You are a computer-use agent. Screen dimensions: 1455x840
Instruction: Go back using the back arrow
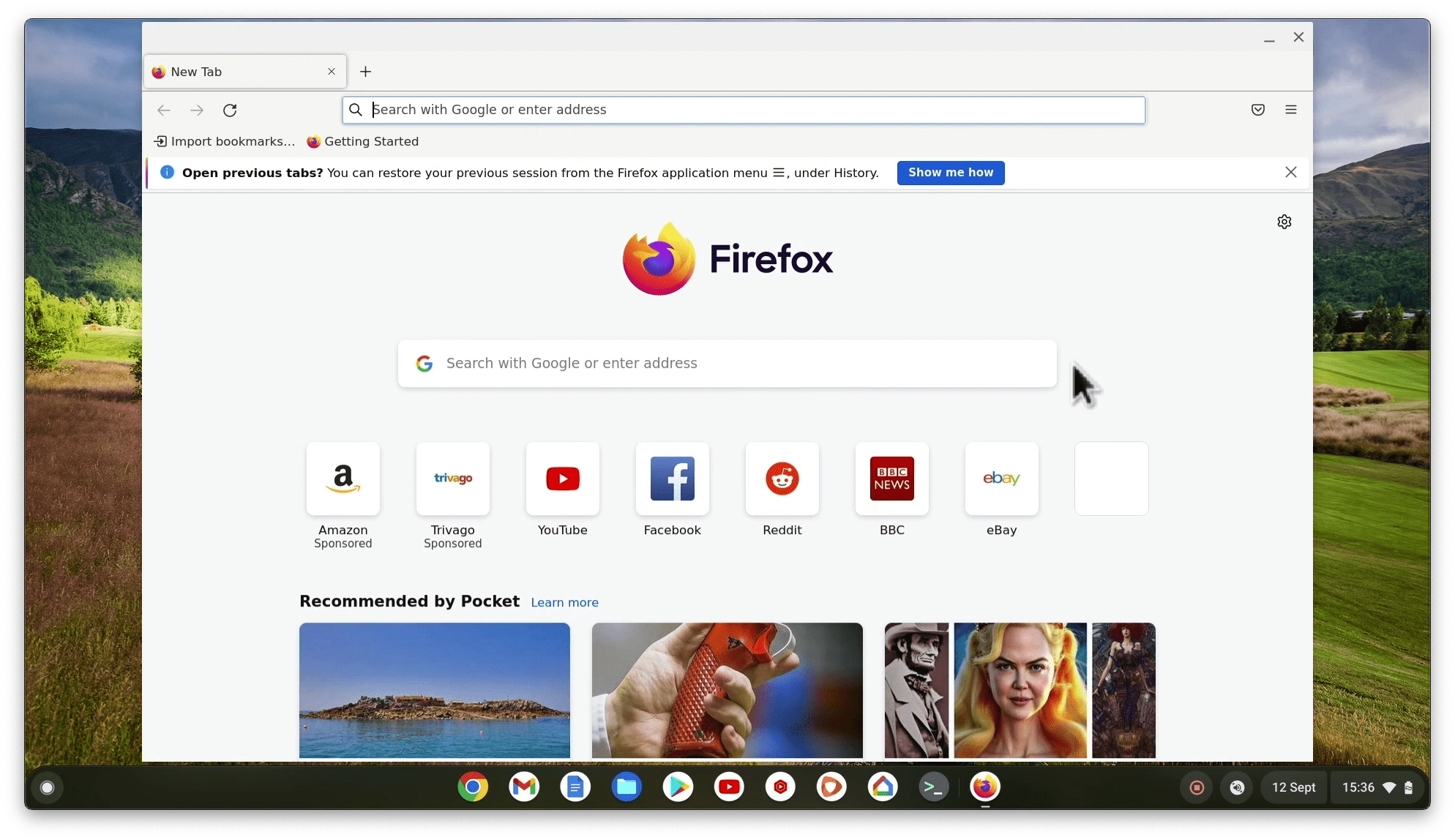tap(164, 110)
